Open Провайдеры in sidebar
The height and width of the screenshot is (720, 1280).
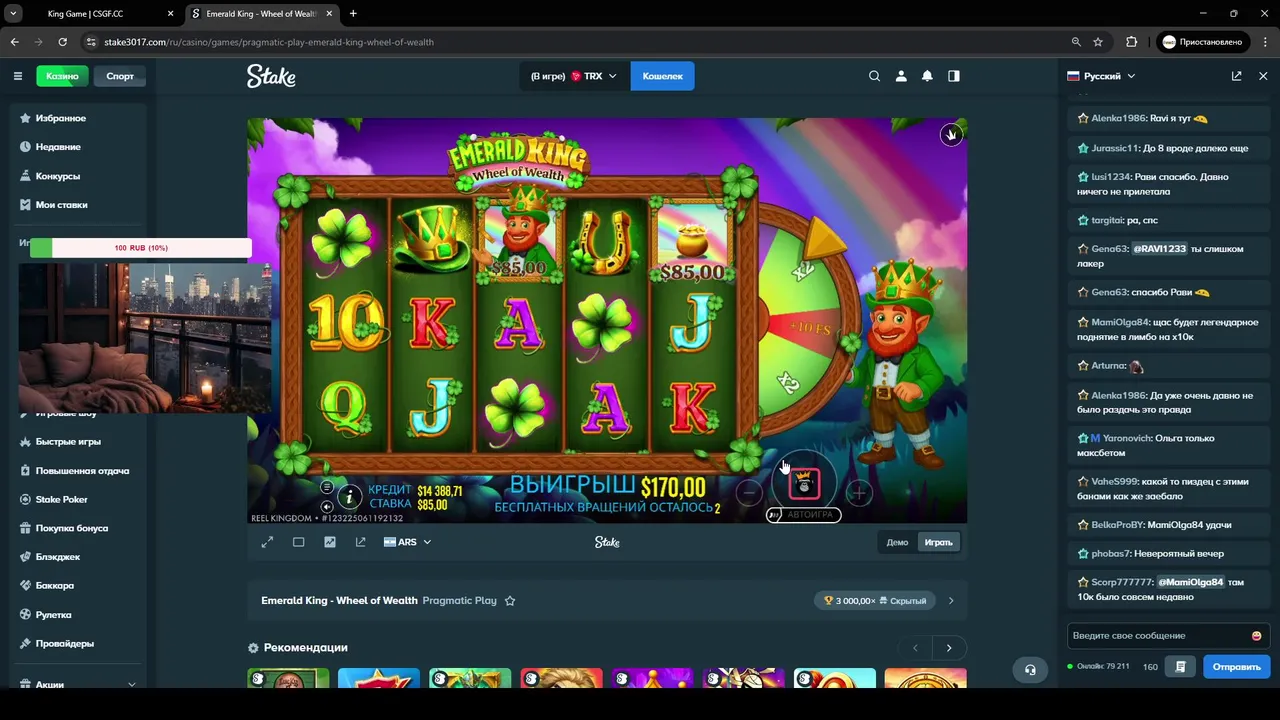pyautogui.click(x=77, y=644)
